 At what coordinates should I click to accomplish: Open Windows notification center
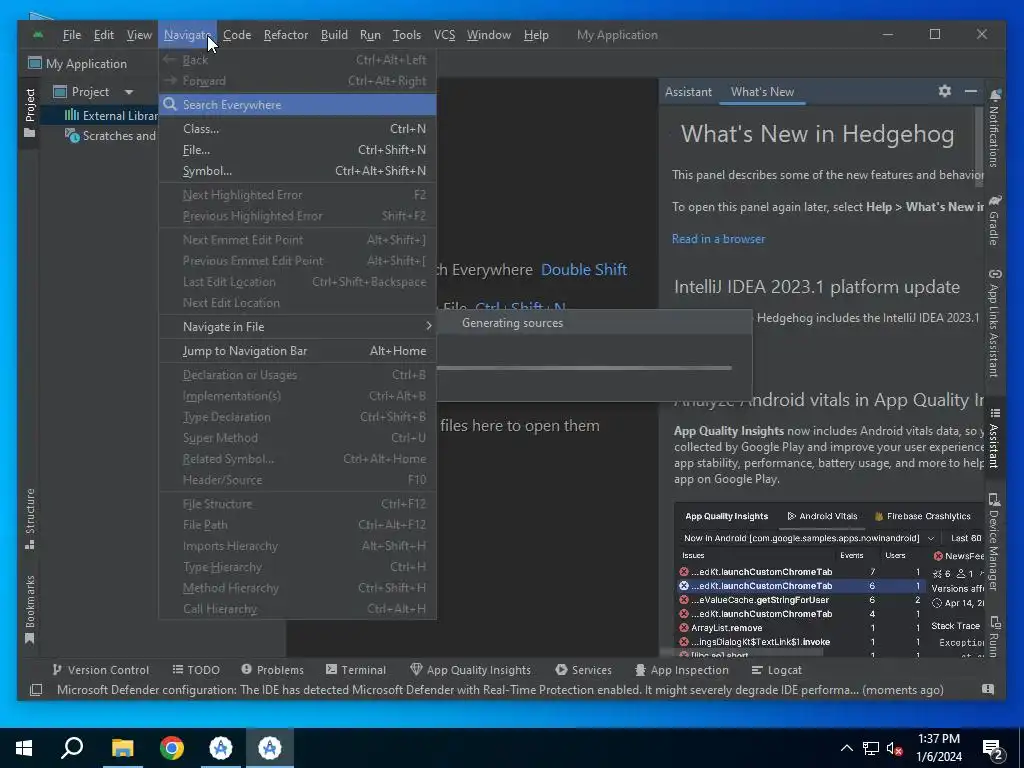993,748
